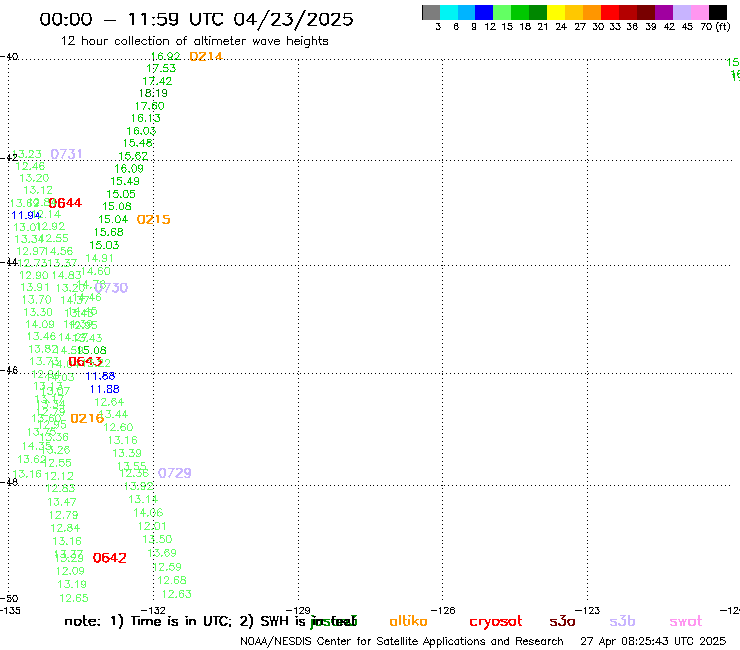Click the 14.06 wave height value

pos(148,513)
